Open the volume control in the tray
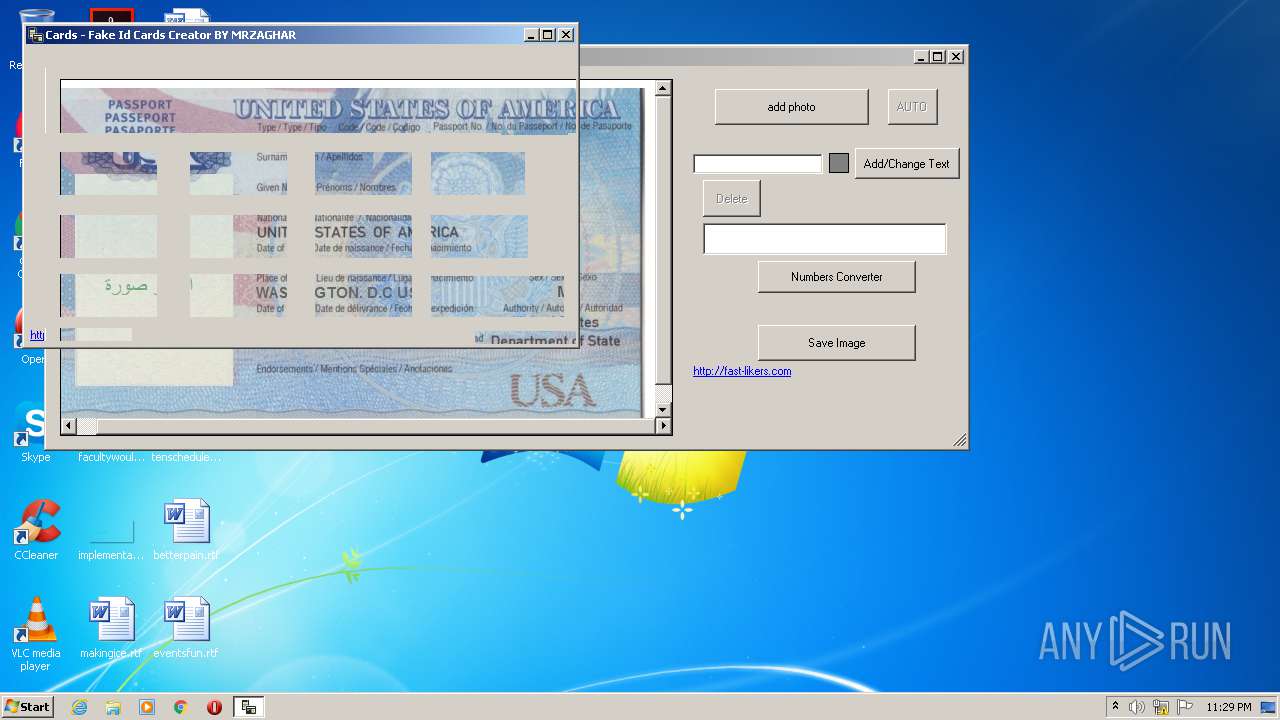 tap(1137, 707)
